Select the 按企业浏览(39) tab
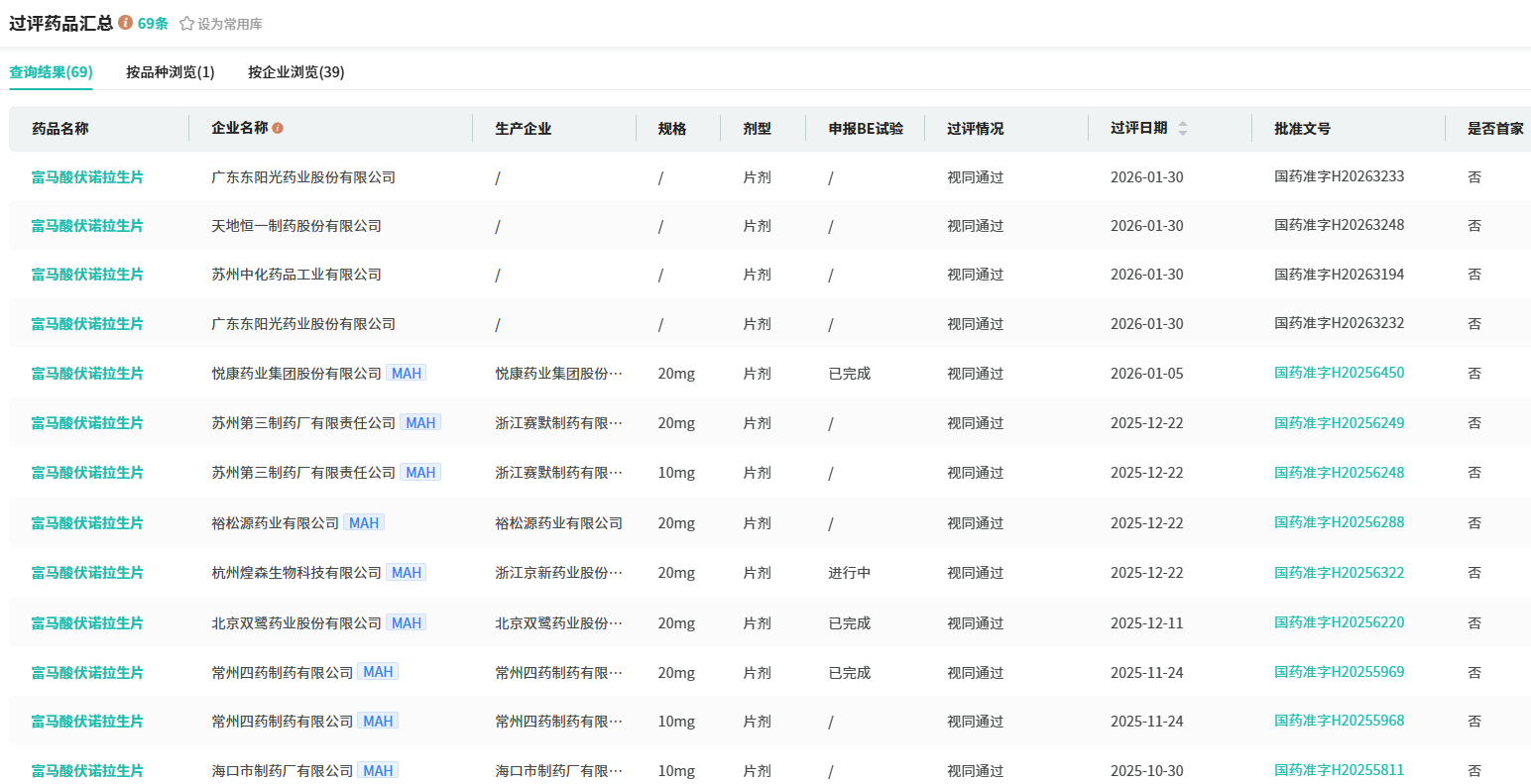Viewport: 1531px width, 784px height. 295,72
